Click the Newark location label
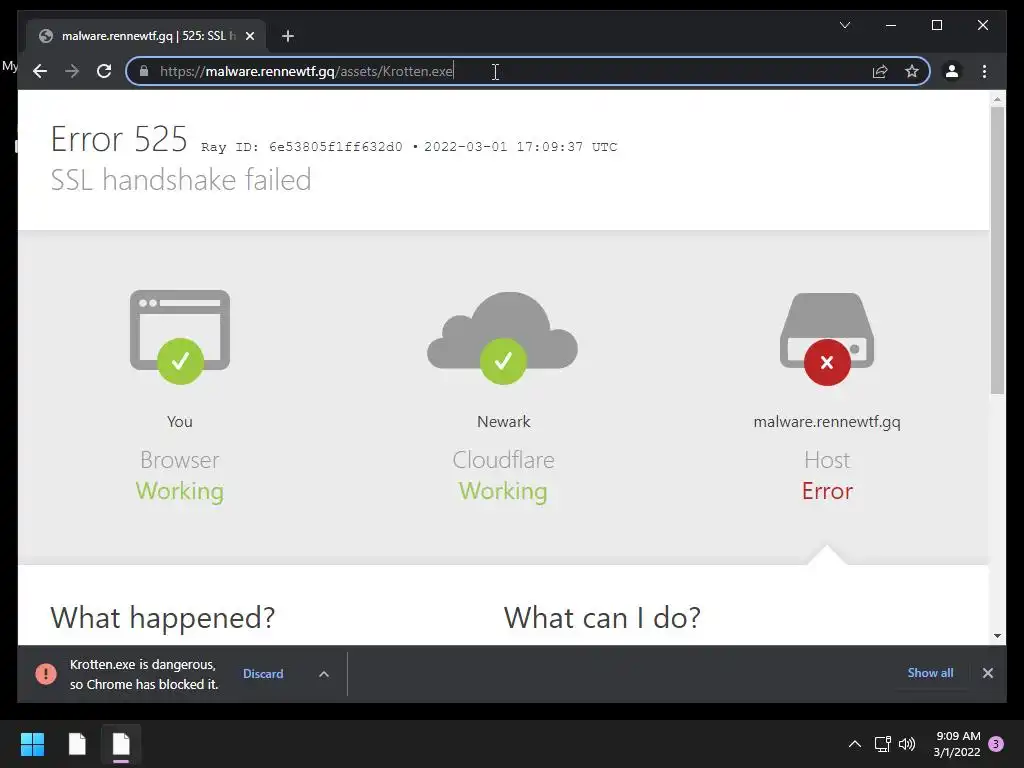1024x768 pixels. tap(503, 422)
